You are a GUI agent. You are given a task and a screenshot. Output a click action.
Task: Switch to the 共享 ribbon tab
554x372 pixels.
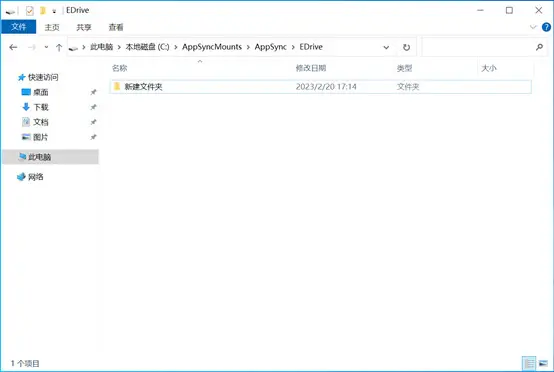click(84, 27)
